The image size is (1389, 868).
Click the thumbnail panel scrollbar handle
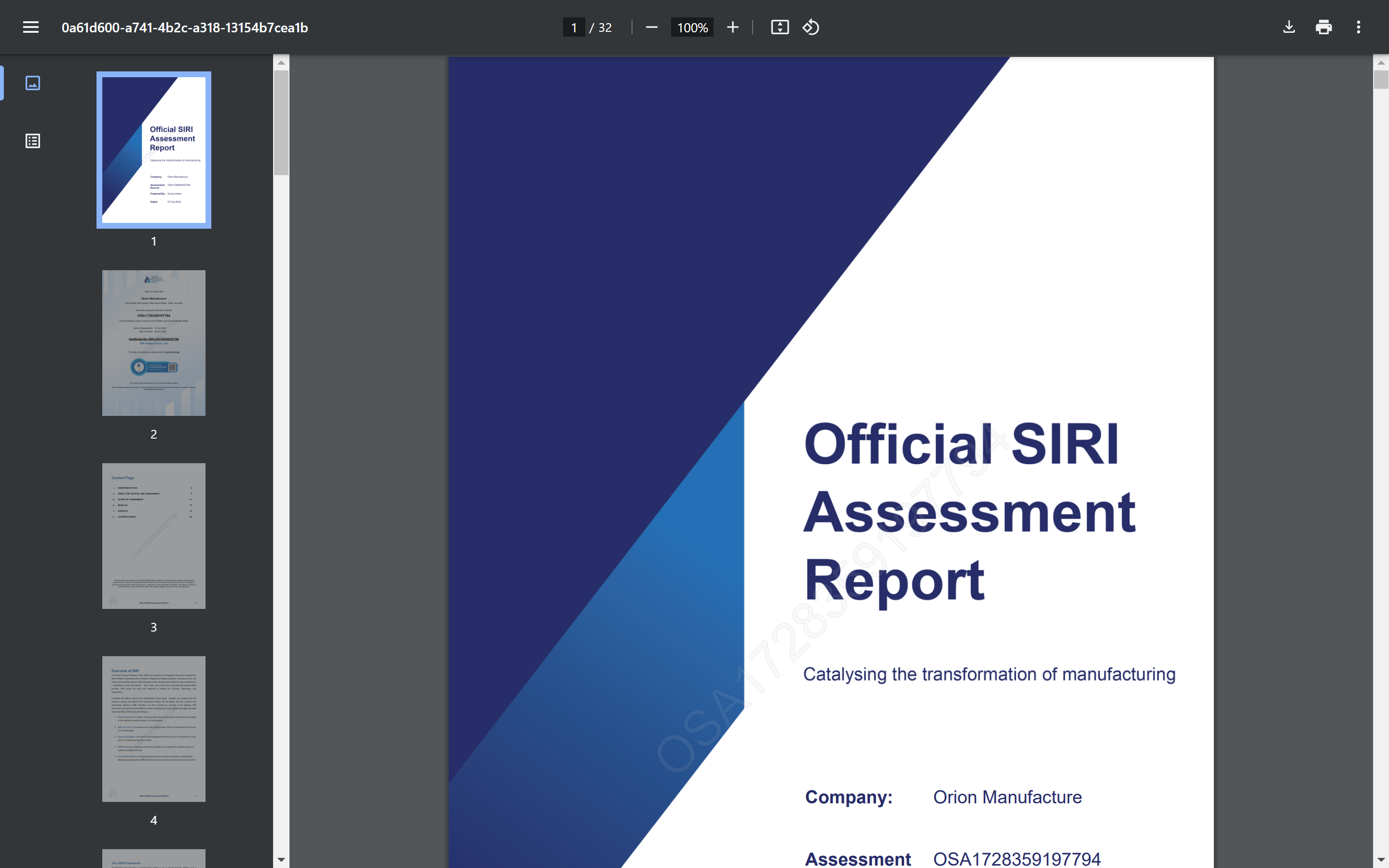click(281, 123)
